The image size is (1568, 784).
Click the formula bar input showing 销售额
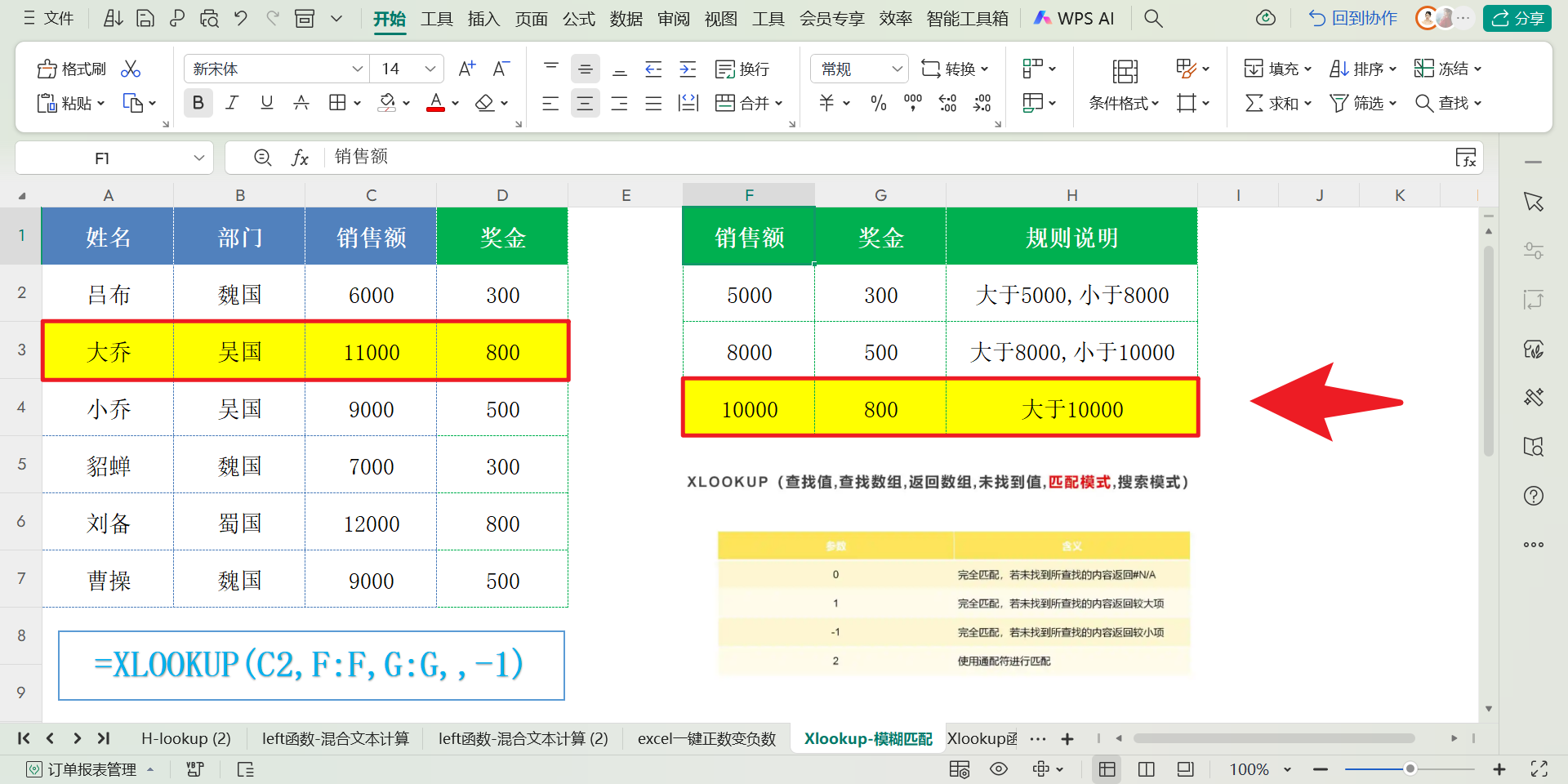tap(890, 157)
